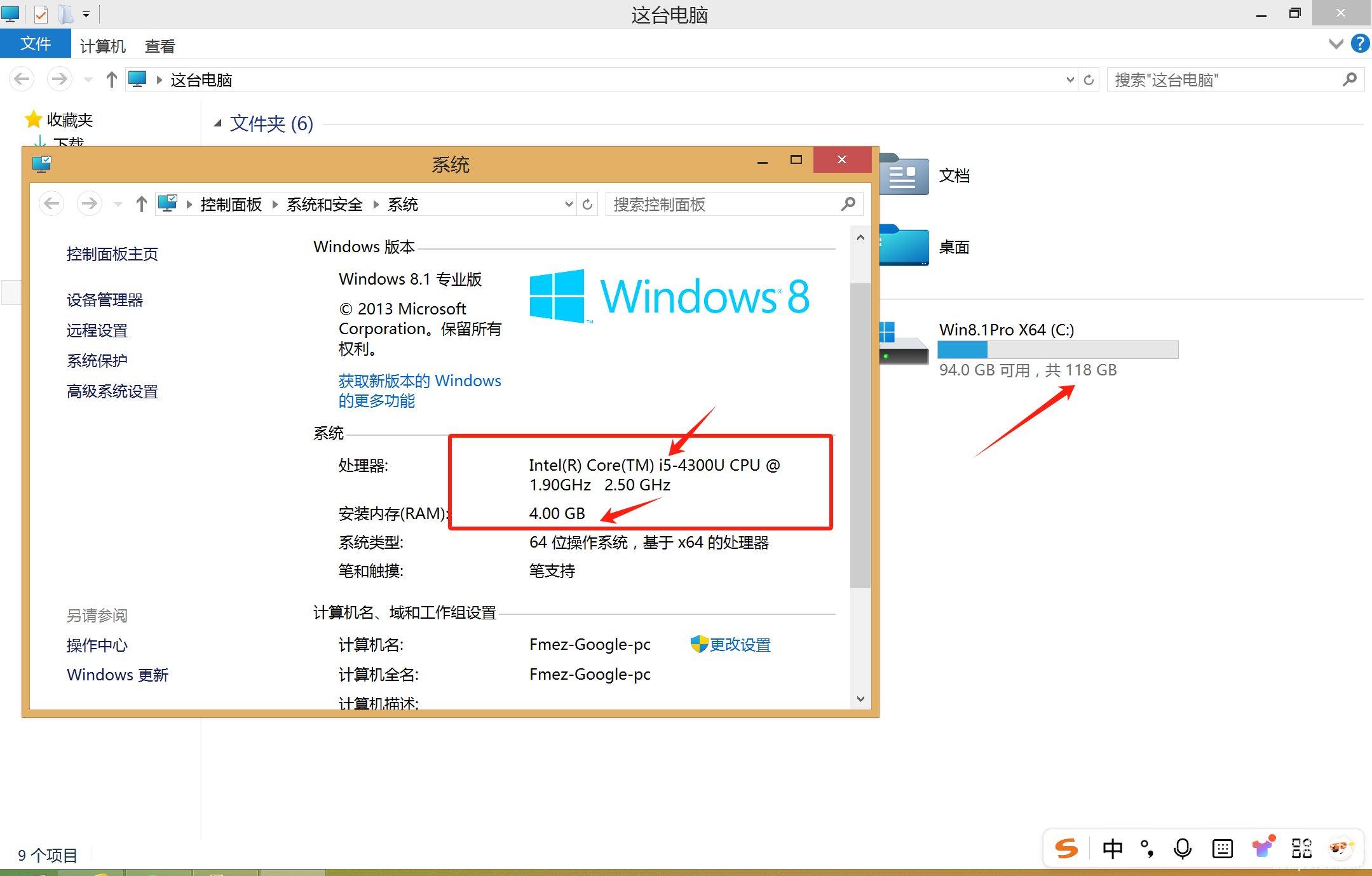Click the C: drive capacity usage bar
This screenshot has width=1372, height=876.
(x=1057, y=349)
